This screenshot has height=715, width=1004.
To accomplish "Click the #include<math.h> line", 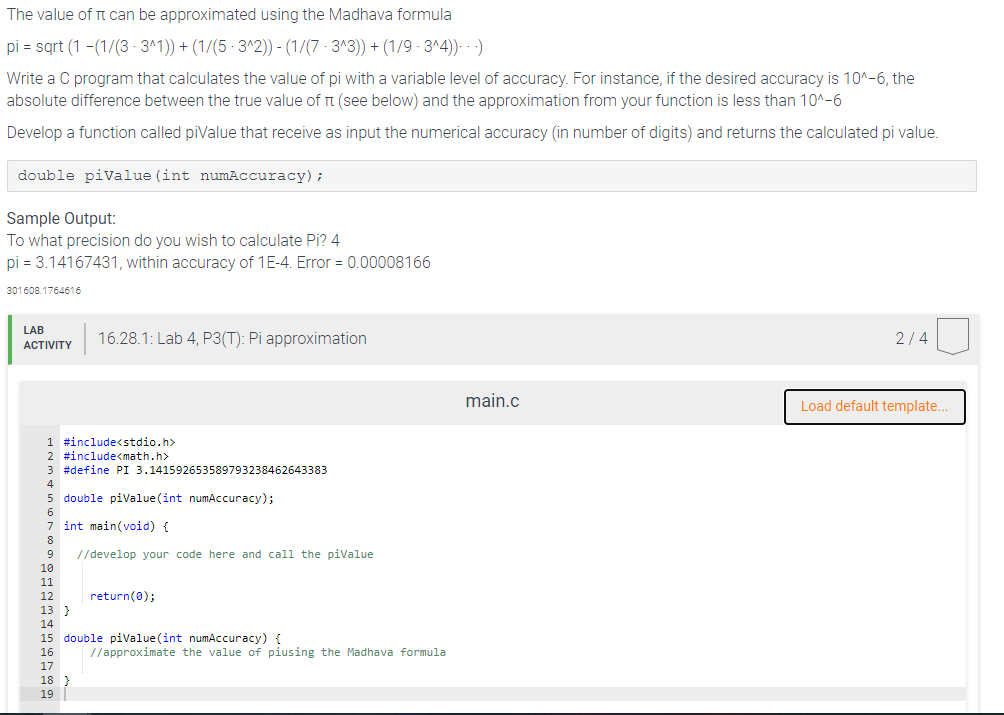I will tap(118, 455).
